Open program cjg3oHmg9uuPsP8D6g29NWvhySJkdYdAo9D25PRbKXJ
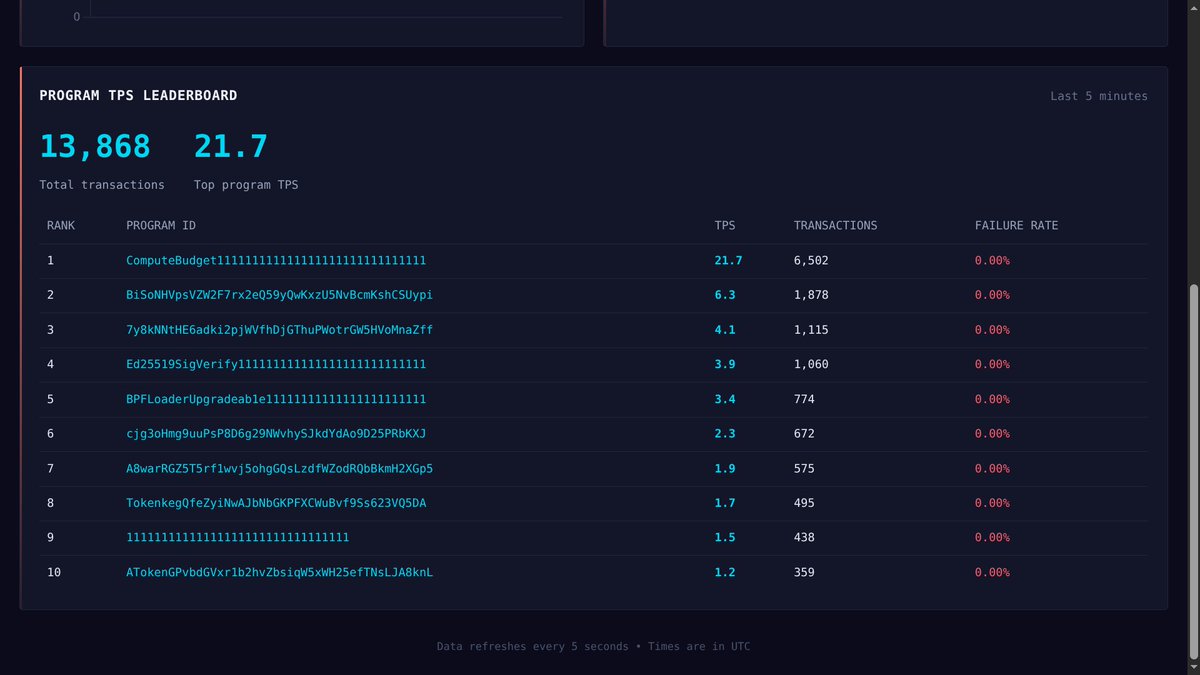This screenshot has height=675, width=1200. 276,433
